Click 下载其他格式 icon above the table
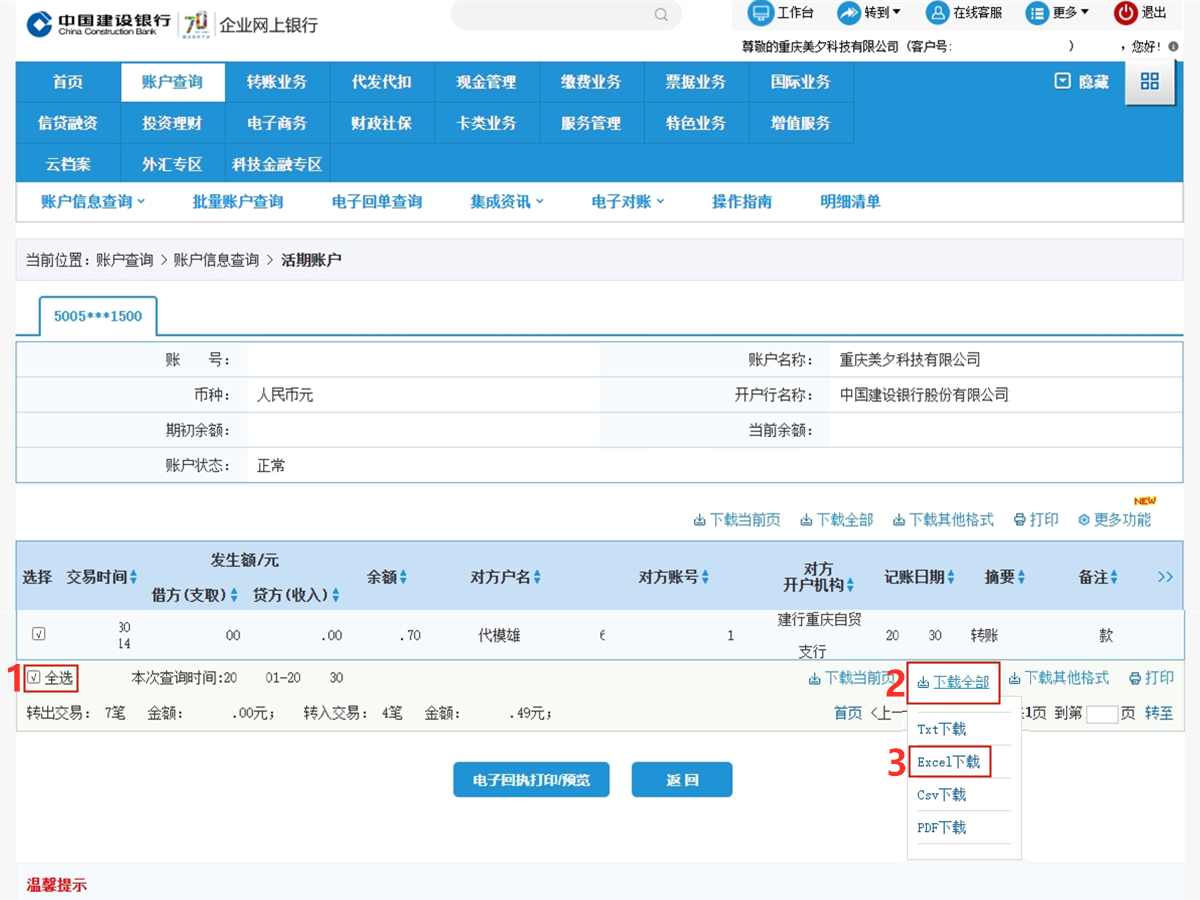The image size is (1200, 900). (x=899, y=520)
